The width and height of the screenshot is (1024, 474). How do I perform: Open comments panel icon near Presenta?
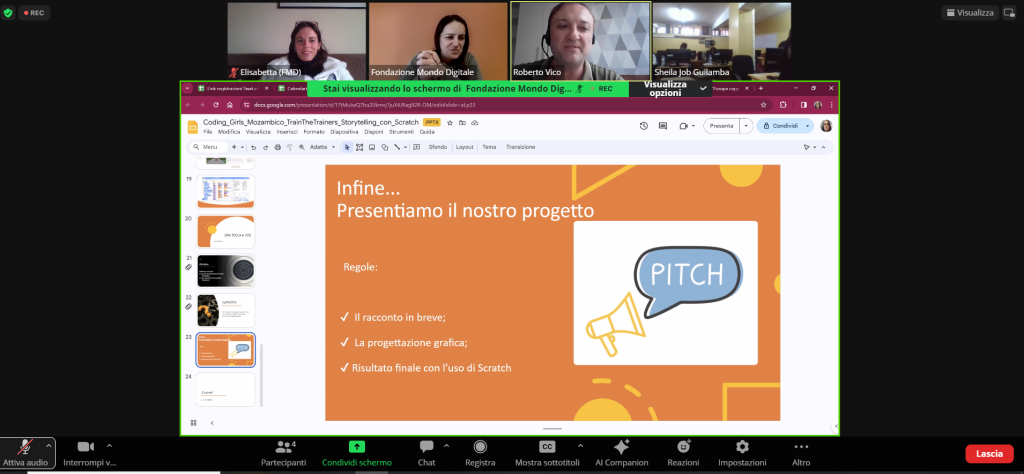[663, 126]
